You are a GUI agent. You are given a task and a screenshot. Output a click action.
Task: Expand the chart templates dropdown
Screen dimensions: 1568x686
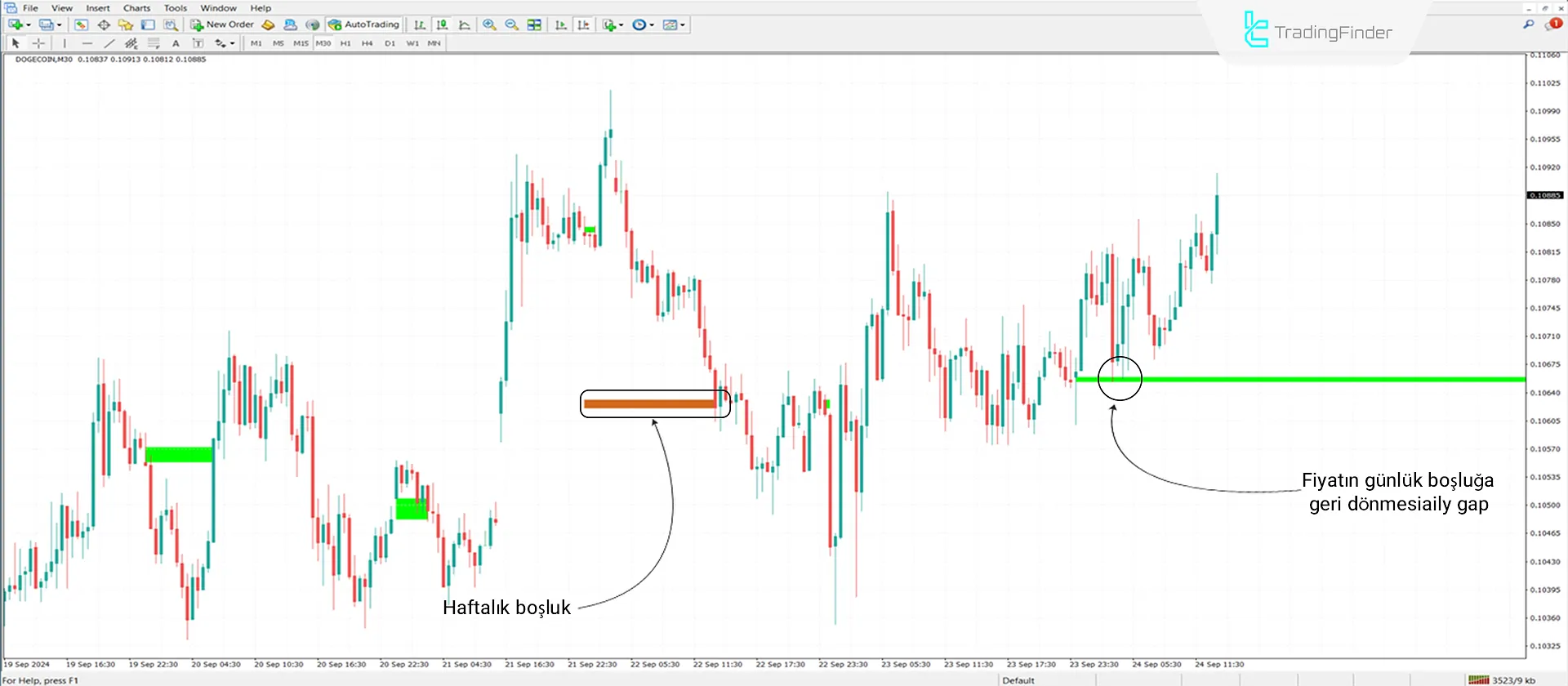coord(683,25)
